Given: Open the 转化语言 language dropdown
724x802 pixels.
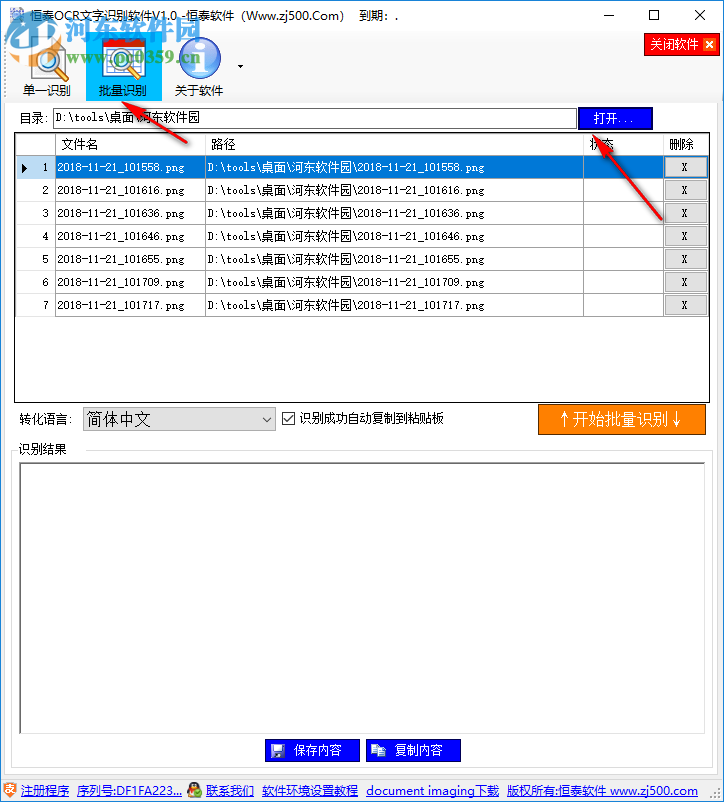Looking at the screenshot, I should click(x=179, y=419).
